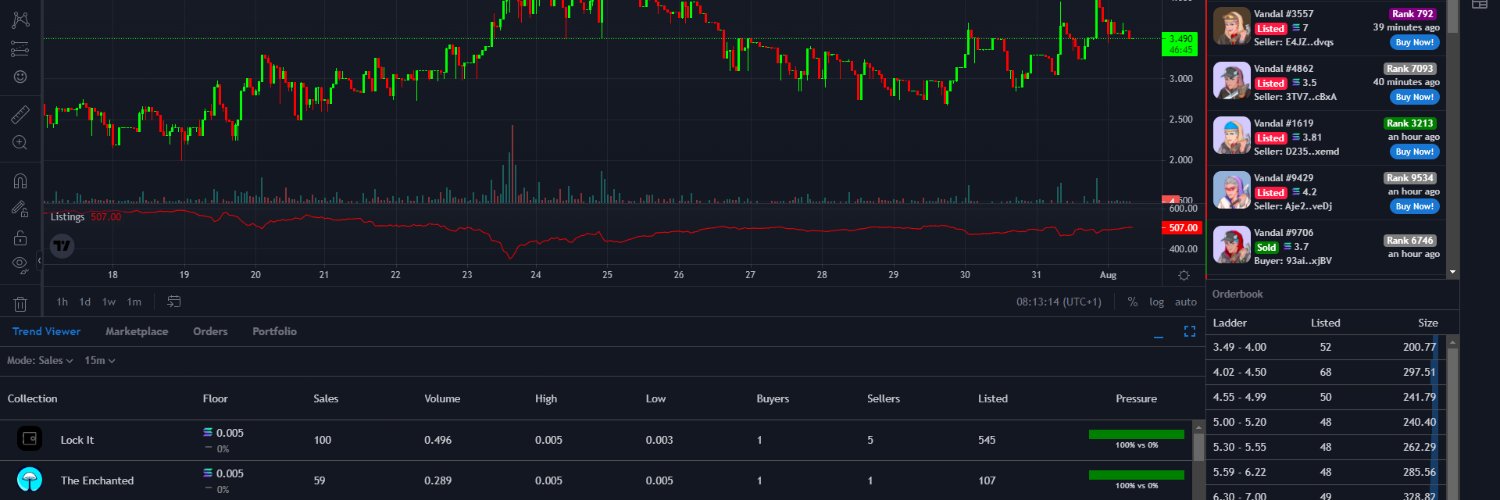Open Vandal #1619 thumbnail image
1500x500 pixels.
click(1231, 136)
